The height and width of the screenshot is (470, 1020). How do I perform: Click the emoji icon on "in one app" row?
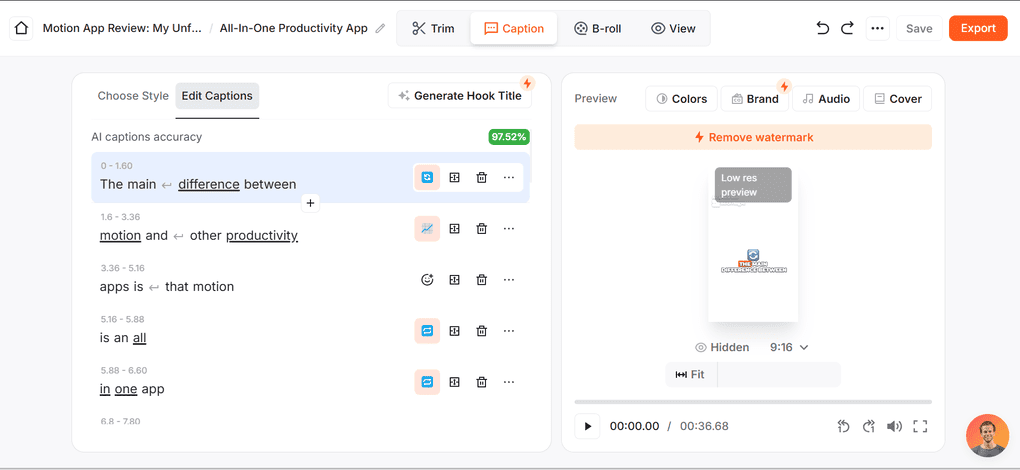(427, 382)
